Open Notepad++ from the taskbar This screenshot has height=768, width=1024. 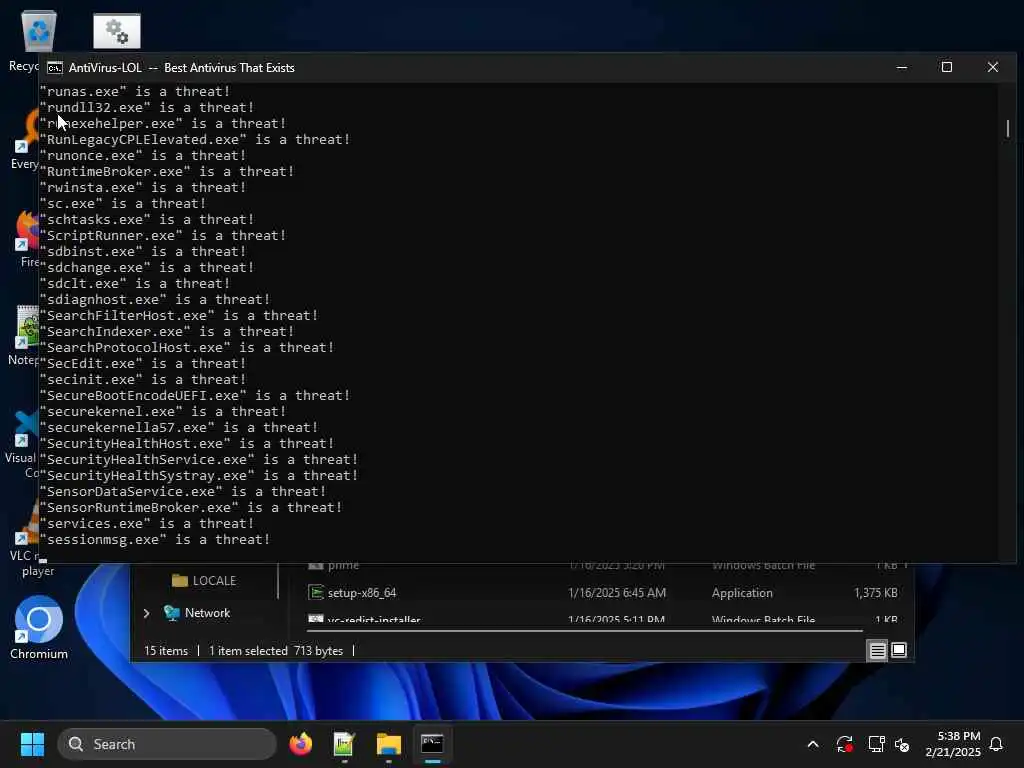pyautogui.click(x=344, y=744)
